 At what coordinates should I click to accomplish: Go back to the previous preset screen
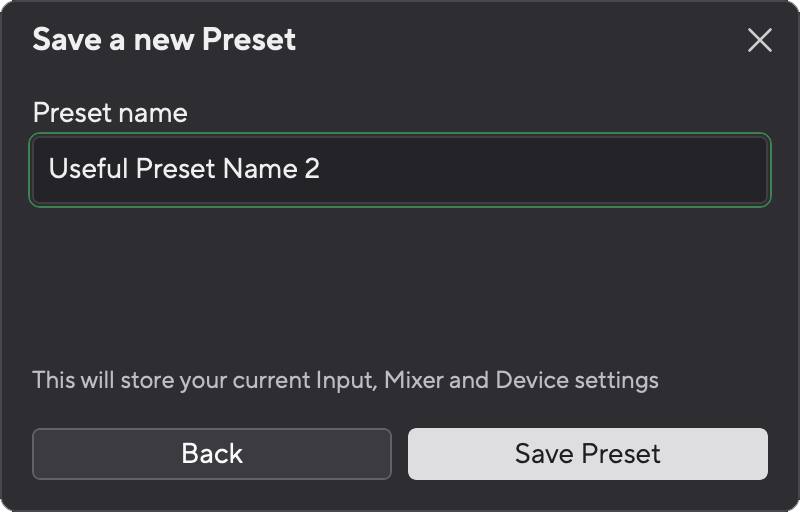coord(211,454)
